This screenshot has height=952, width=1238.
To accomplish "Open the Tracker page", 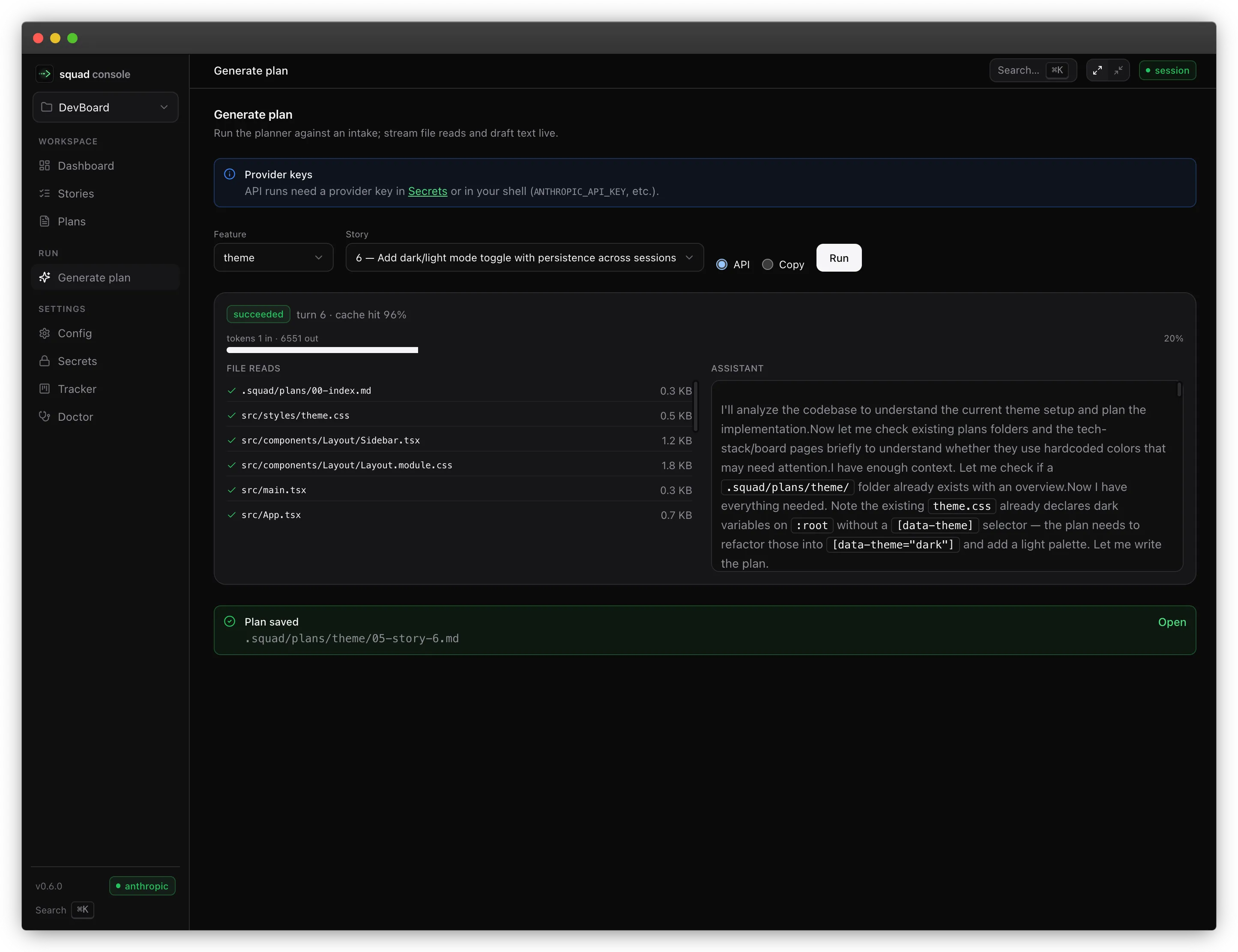I will coord(105,389).
